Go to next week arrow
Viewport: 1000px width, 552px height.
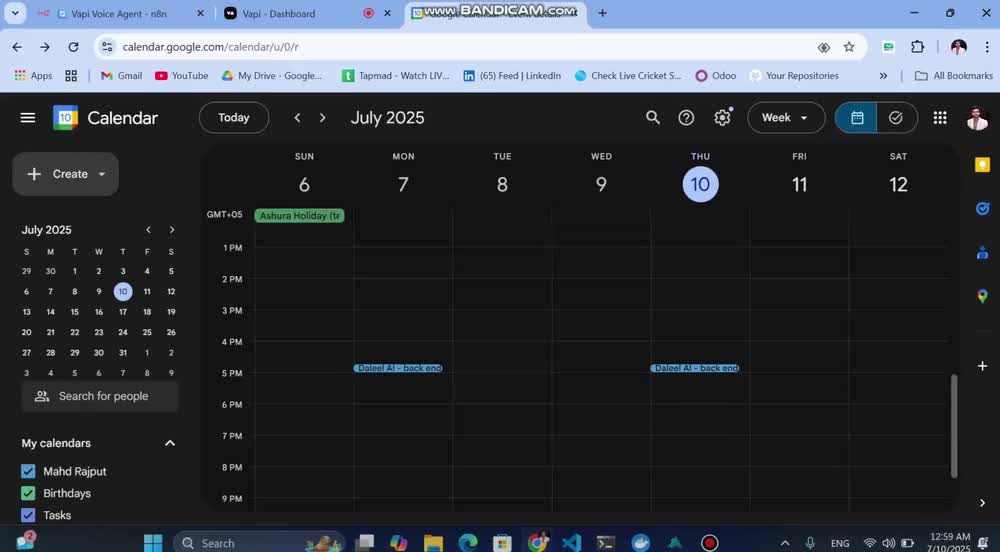(323, 118)
